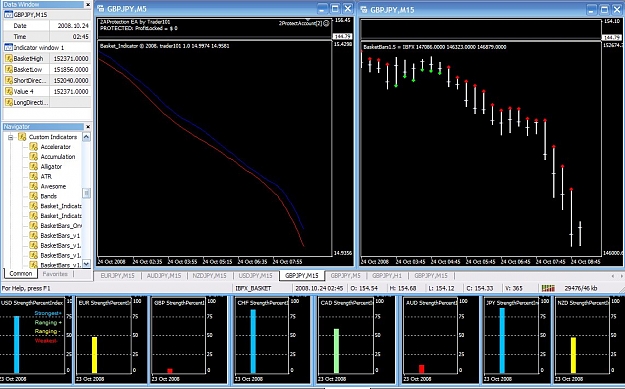Click the EUR strength yellow bar
This screenshot has height=389, width=625.
tap(94, 355)
